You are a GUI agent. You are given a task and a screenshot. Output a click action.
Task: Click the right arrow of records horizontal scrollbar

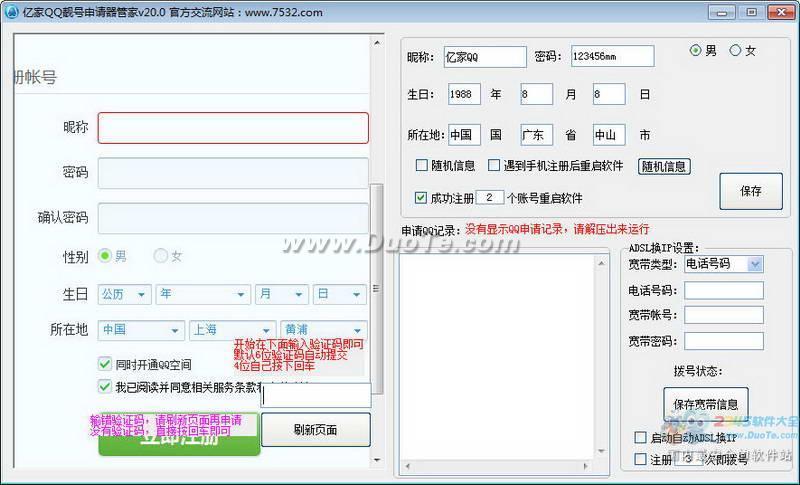pyautogui.click(x=586, y=466)
